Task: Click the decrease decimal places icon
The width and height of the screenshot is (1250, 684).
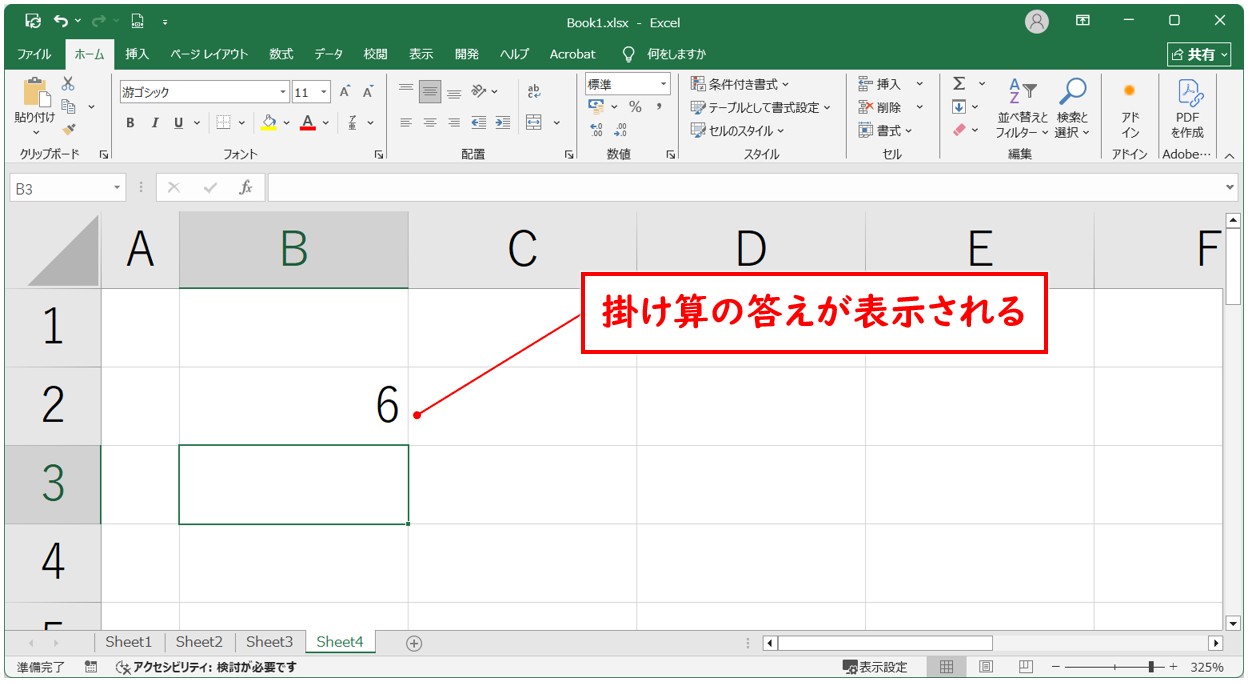Action: coord(620,130)
